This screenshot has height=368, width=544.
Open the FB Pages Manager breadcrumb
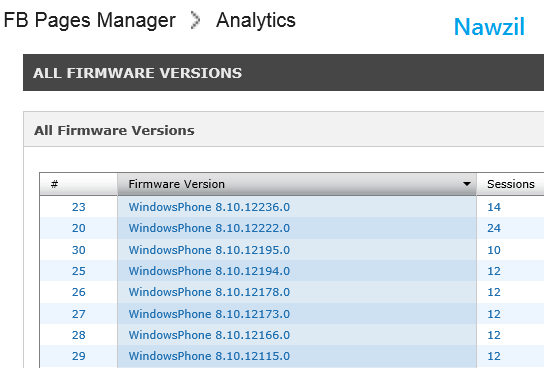[x=90, y=20]
